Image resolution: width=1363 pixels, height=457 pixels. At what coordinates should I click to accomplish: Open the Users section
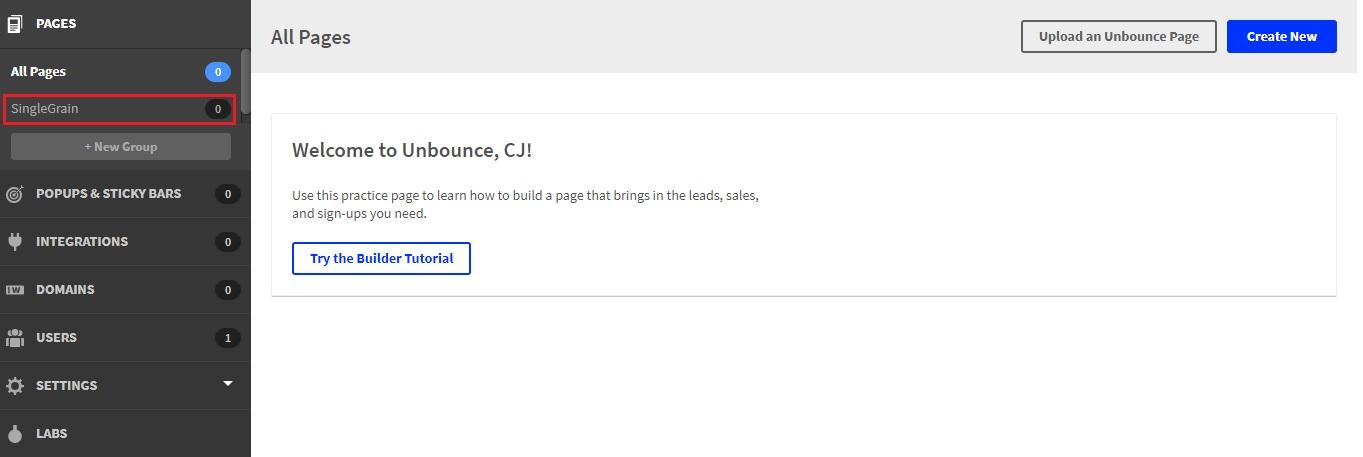pos(56,338)
